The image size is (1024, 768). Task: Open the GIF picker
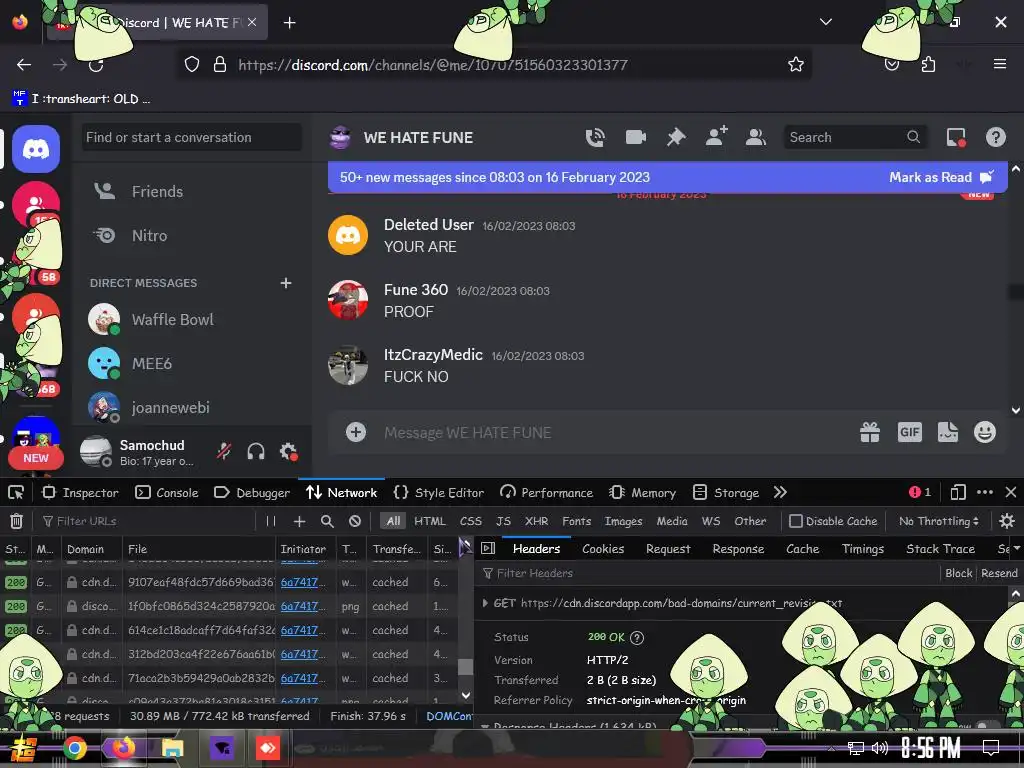(x=909, y=432)
